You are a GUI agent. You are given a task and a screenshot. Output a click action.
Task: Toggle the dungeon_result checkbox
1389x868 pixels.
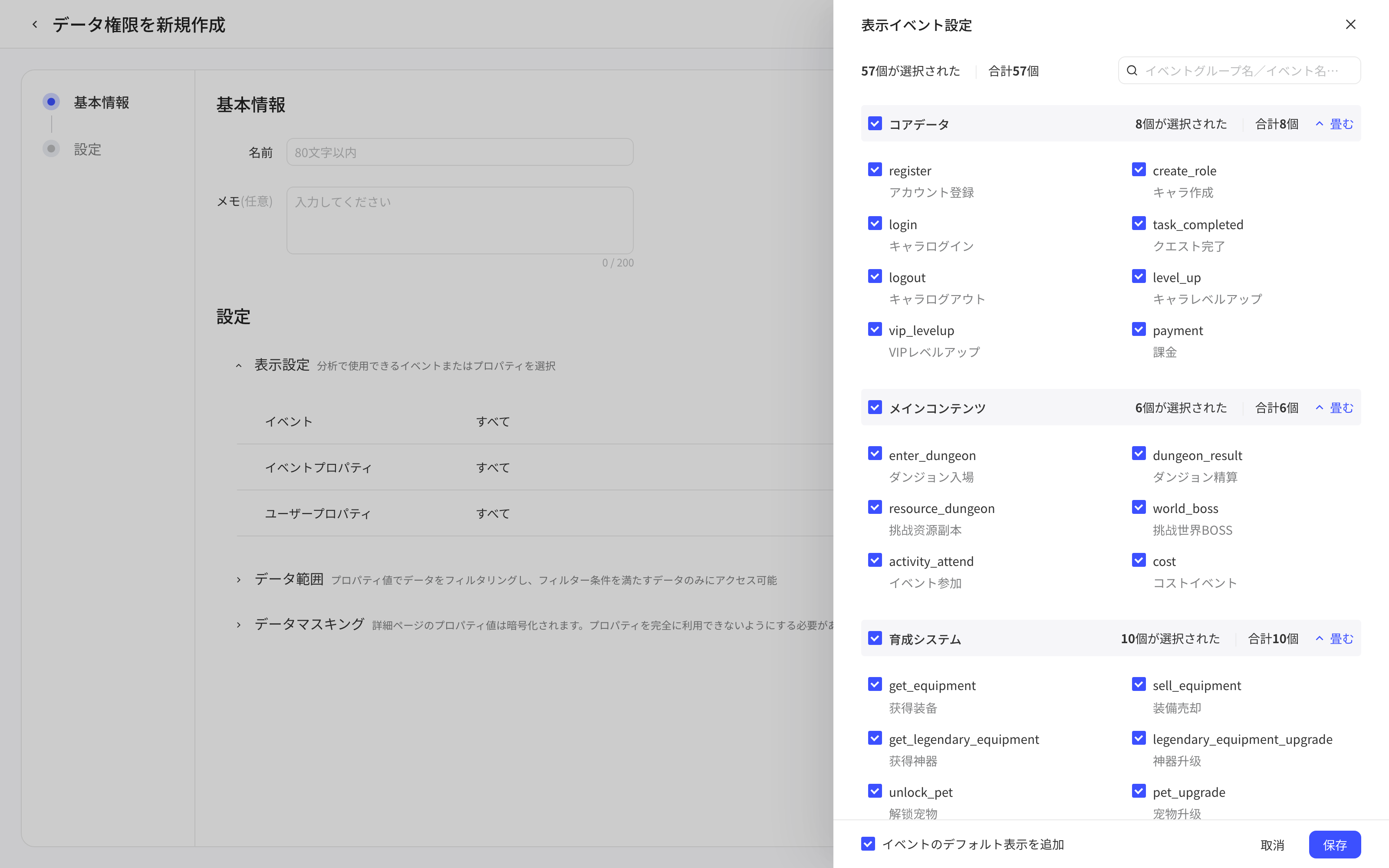coord(1139,454)
